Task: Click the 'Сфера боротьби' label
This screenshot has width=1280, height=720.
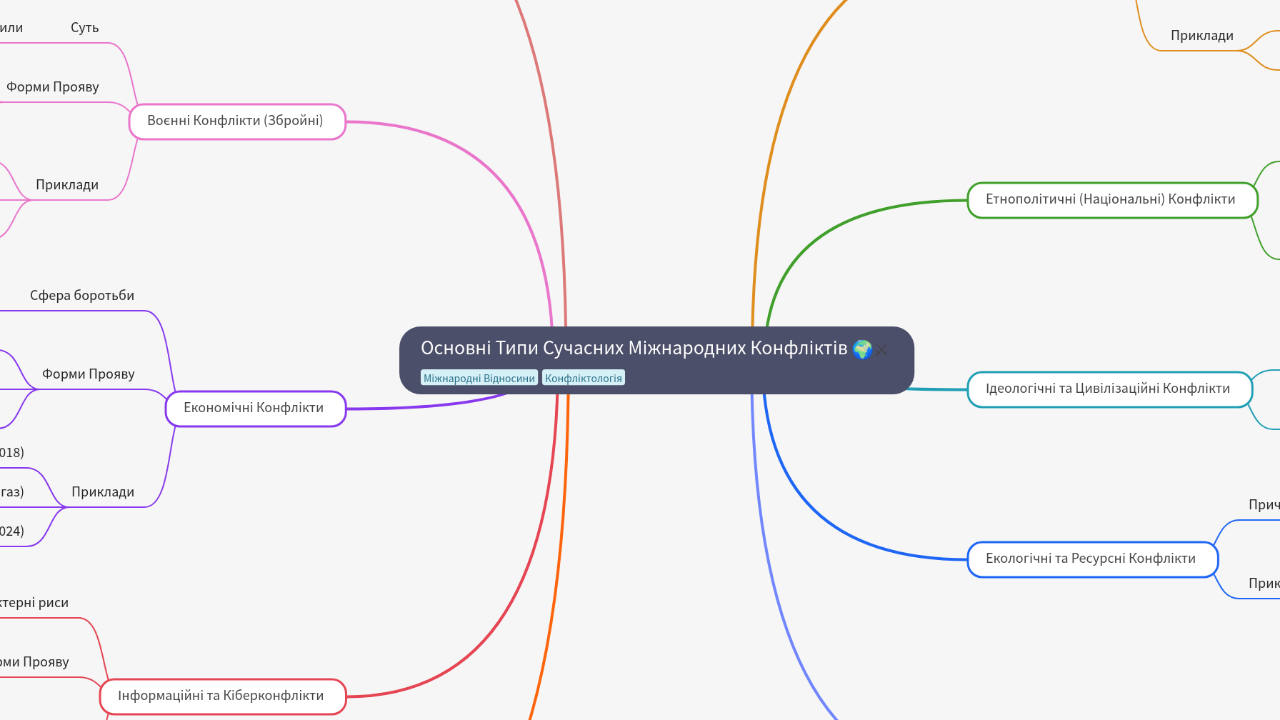Action: click(84, 295)
